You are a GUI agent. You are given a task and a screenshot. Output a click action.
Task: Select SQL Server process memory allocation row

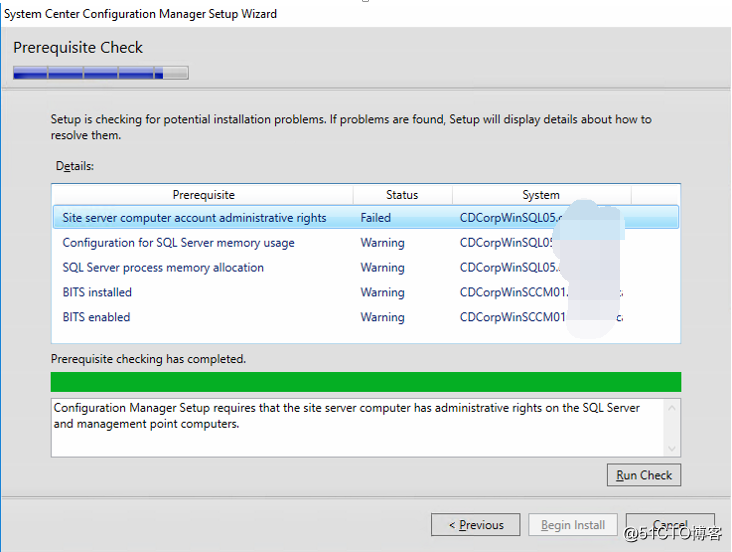366,268
